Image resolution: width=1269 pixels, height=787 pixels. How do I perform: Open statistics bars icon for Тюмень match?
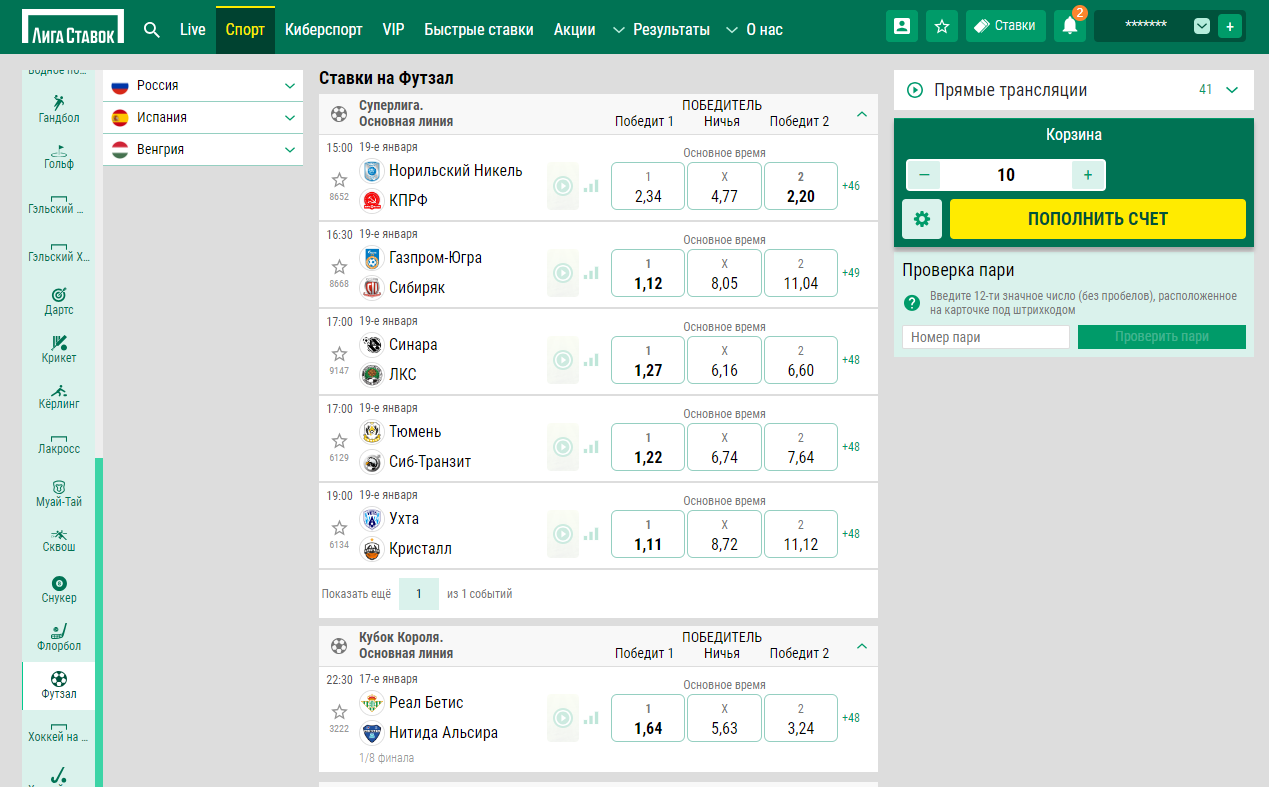tap(591, 447)
